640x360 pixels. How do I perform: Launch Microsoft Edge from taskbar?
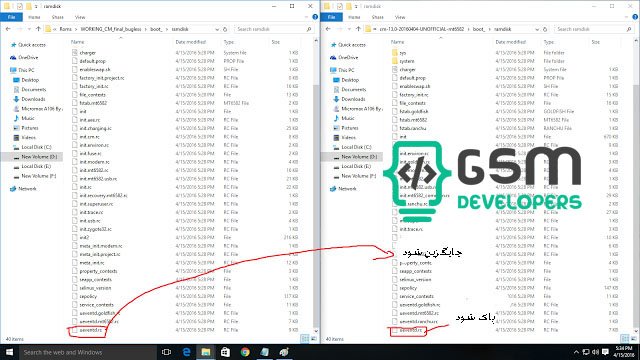pyautogui.click(x=186, y=352)
